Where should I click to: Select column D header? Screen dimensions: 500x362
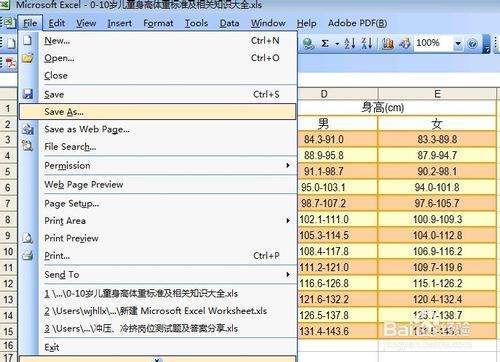(338, 94)
